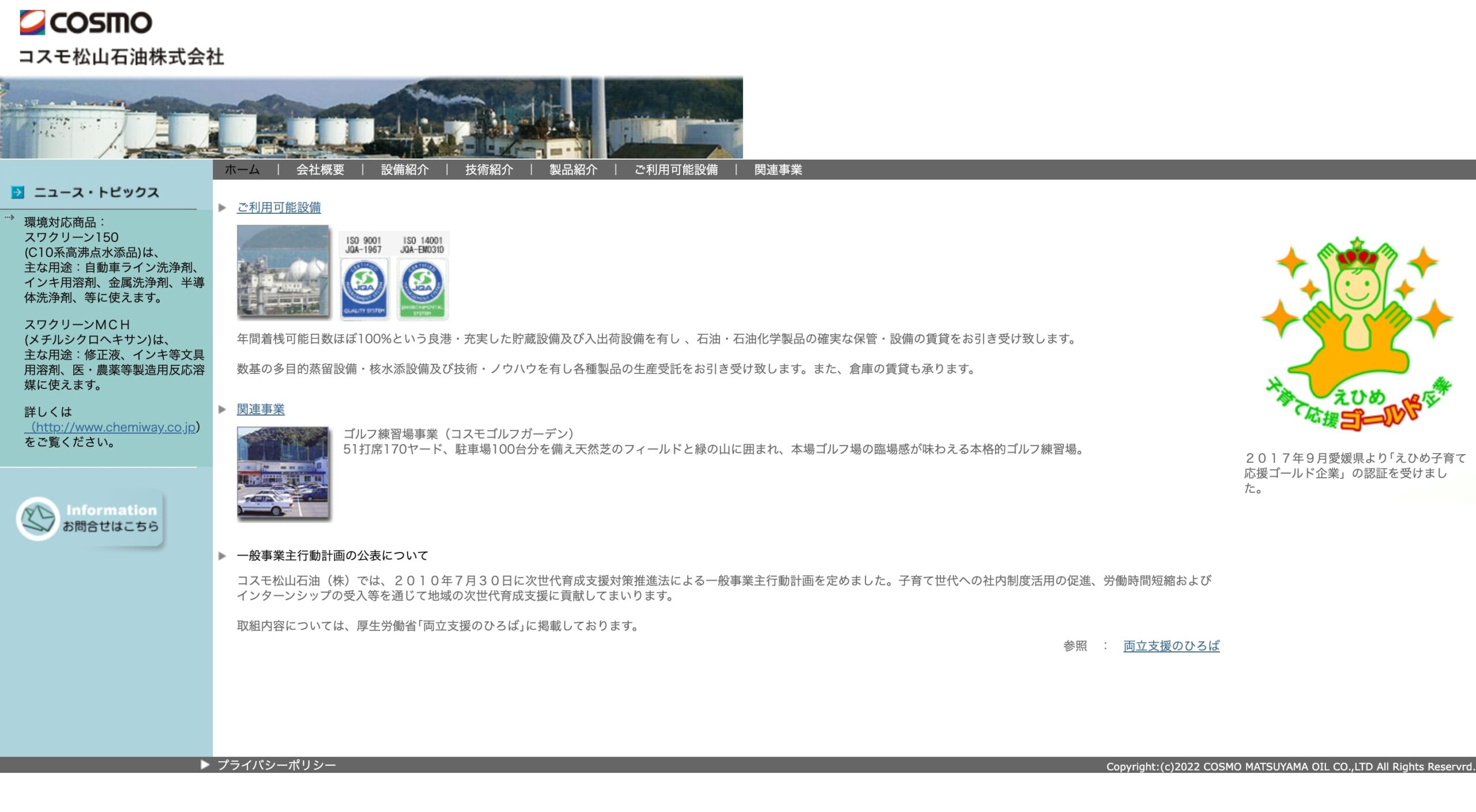
Task: Click the ニュース・トピックス sidebar heading
Action: coord(96,192)
